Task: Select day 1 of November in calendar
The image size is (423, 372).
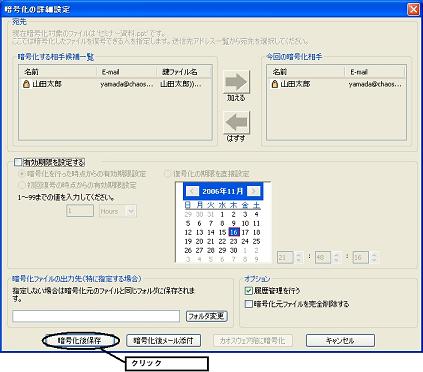Action: coord(222,214)
